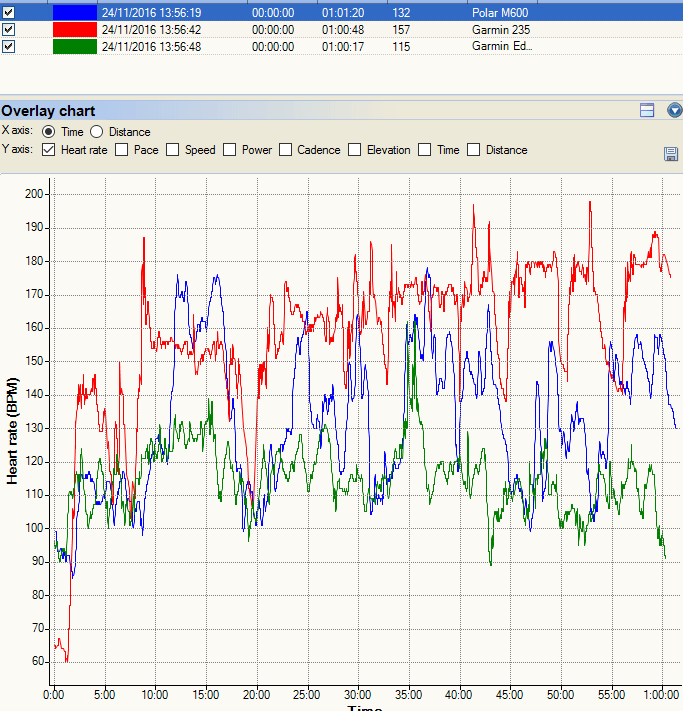This screenshot has height=711, width=683.
Task: Click the Heart rate (BPM) axis label
Action: [12, 431]
